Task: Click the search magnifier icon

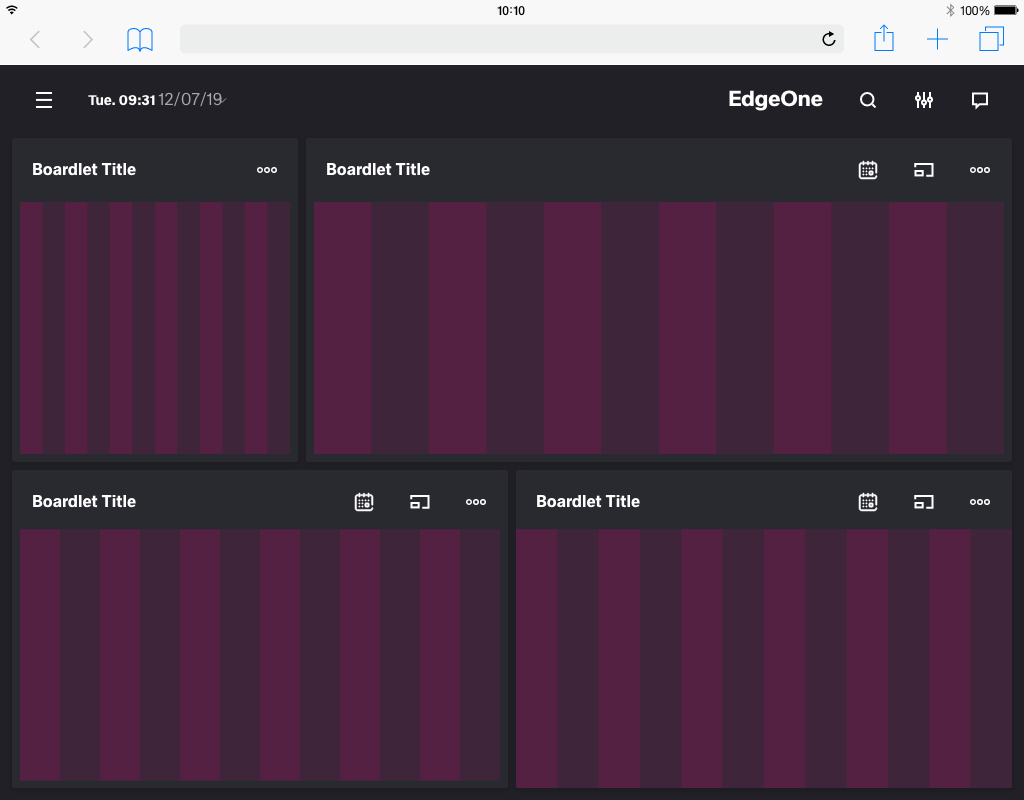Action: [x=868, y=100]
